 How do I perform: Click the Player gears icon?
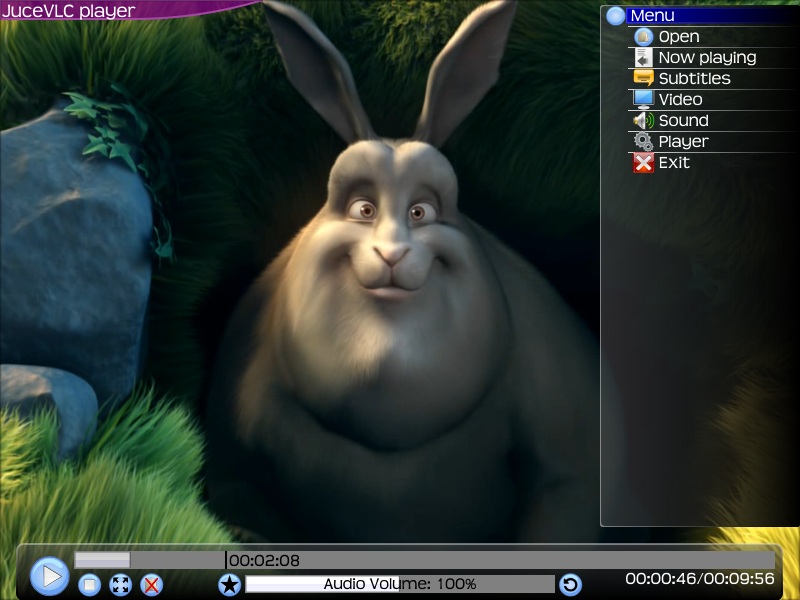point(643,141)
